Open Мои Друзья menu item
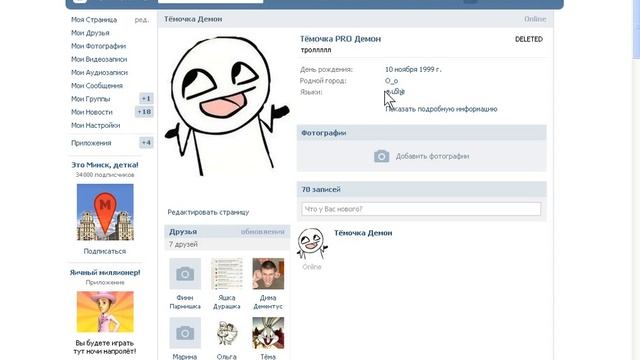640x360 pixels. (x=90, y=33)
